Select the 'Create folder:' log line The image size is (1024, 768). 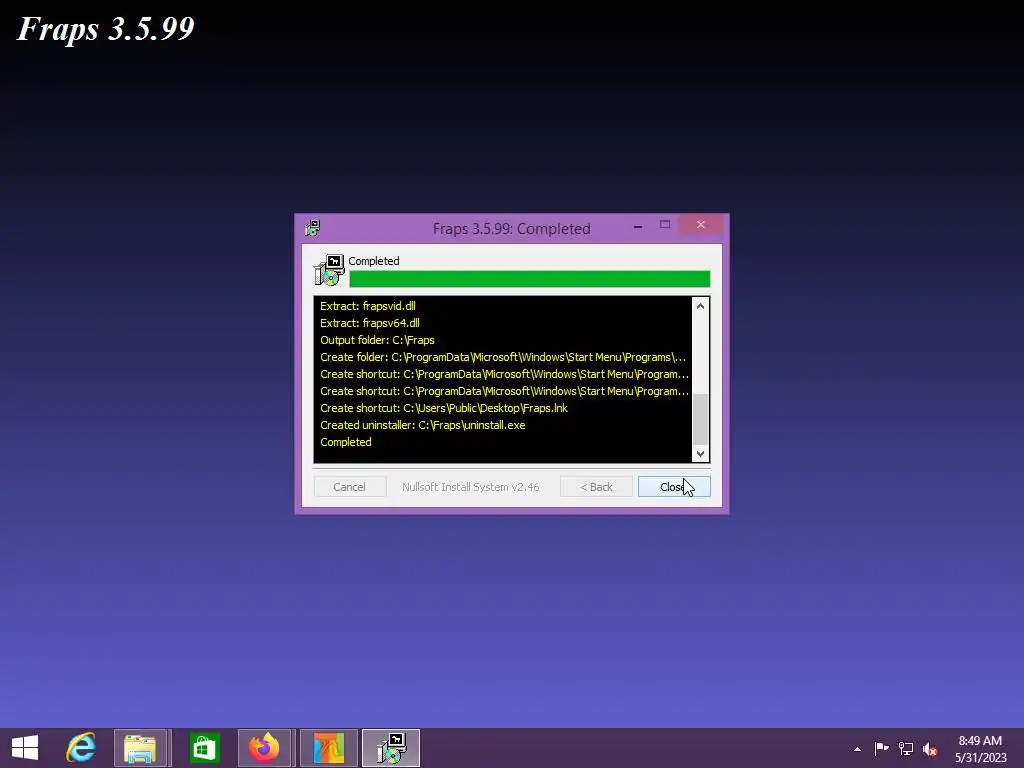[503, 357]
